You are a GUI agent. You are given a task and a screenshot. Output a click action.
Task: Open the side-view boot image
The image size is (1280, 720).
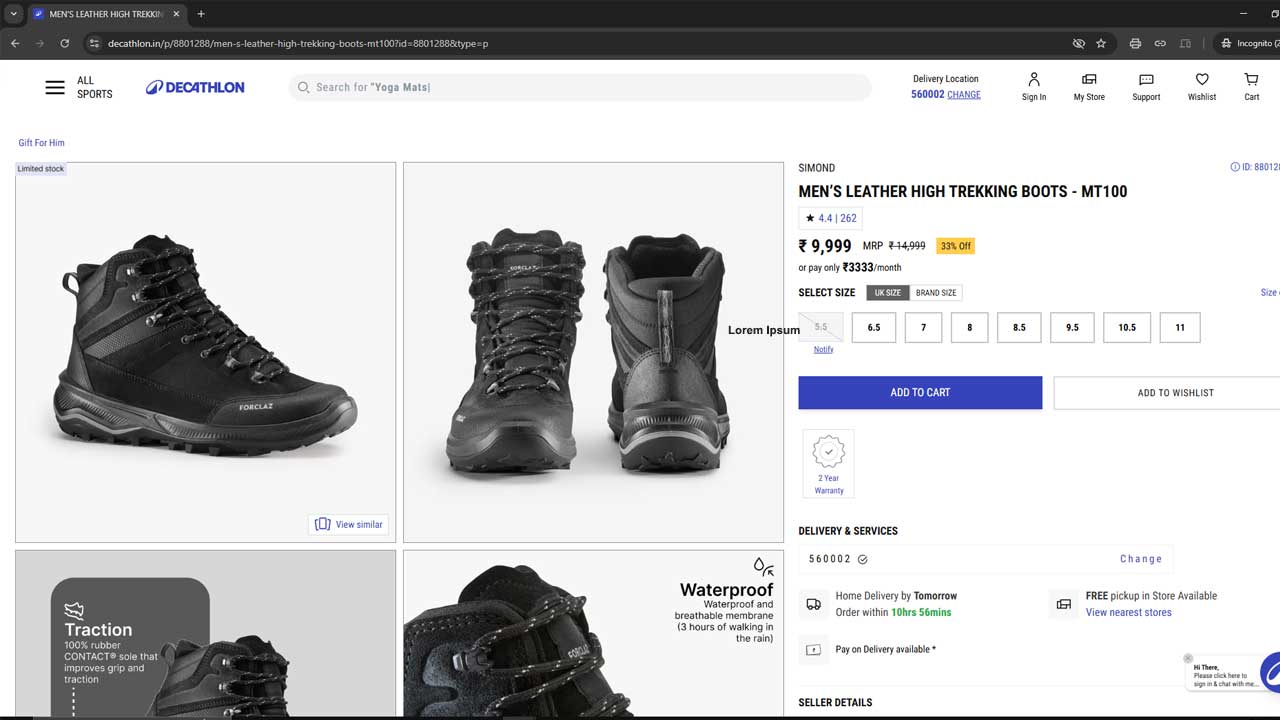(205, 352)
